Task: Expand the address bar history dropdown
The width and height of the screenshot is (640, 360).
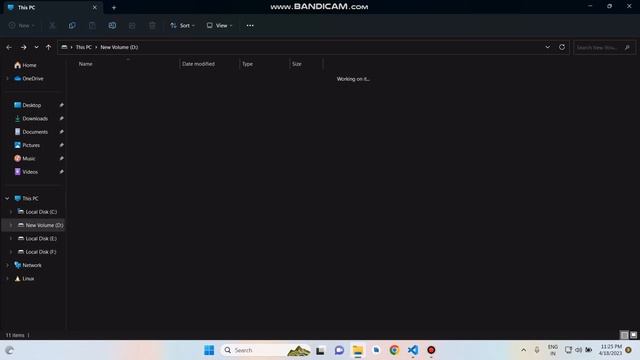Action: [548, 47]
